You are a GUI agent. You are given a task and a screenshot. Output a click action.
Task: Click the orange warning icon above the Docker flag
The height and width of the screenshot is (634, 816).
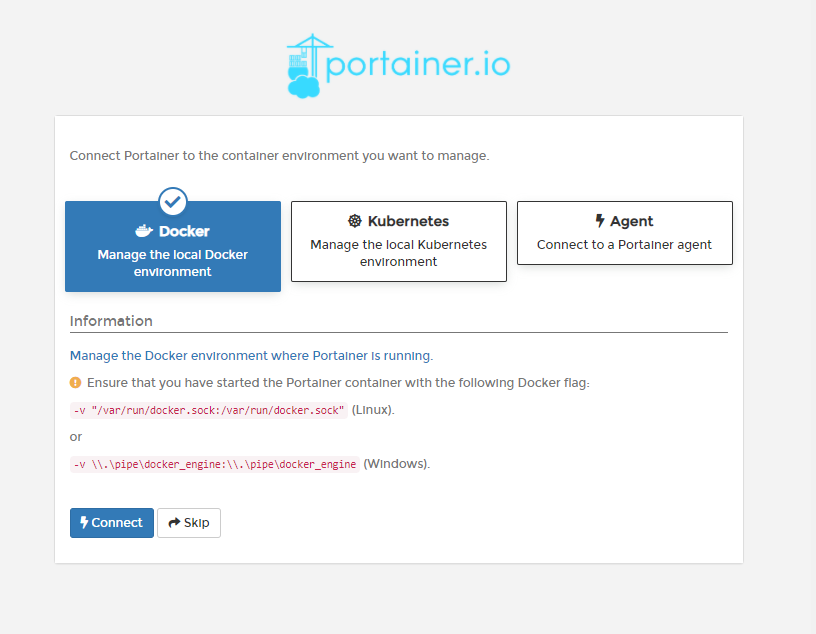click(74, 382)
